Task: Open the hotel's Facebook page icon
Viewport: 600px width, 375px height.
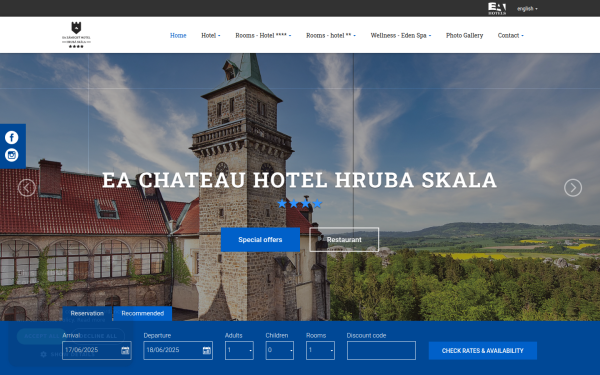Action: pyautogui.click(x=11, y=137)
